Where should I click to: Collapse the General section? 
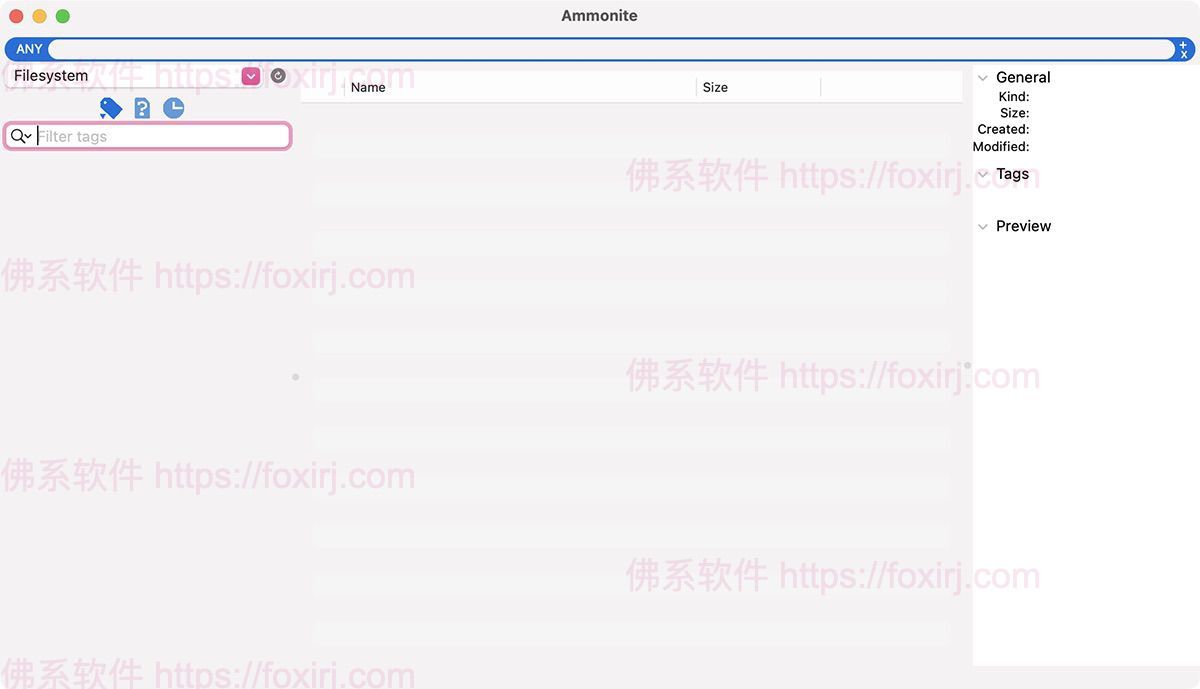click(x=983, y=78)
